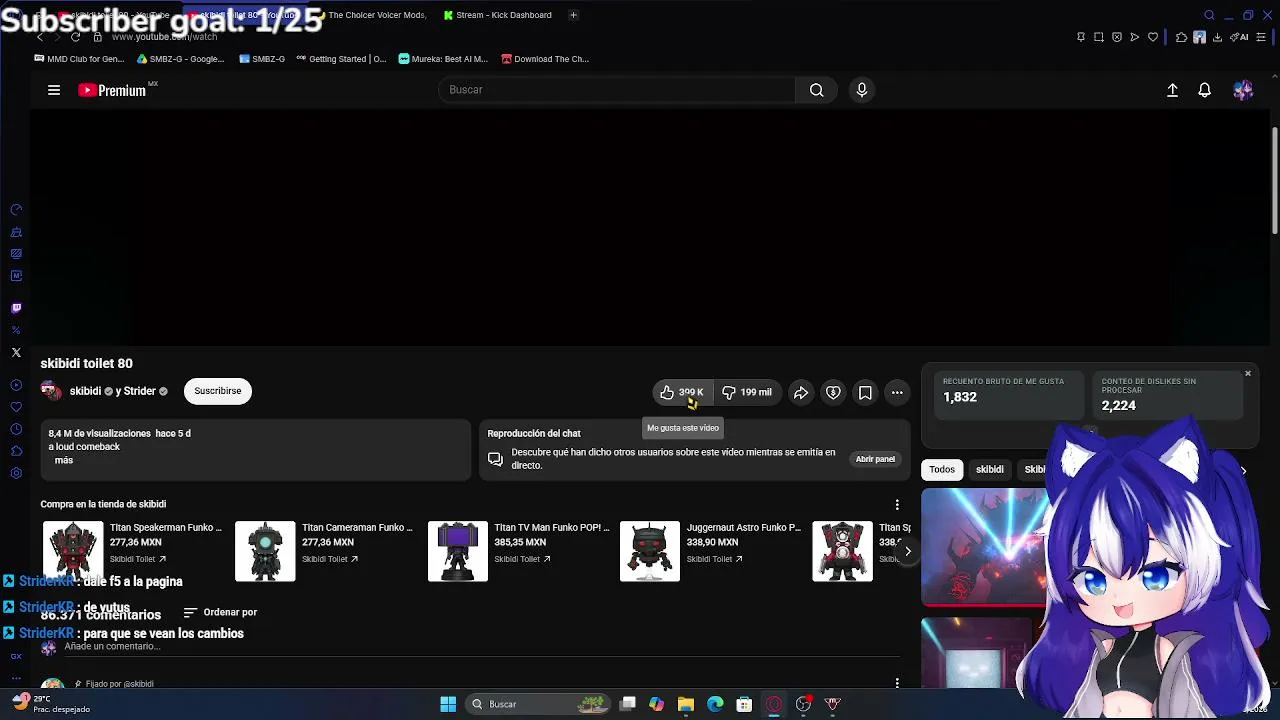Open the Getting Started bookmark
The width and height of the screenshot is (1280, 720).
pyautogui.click(x=341, y=59)
